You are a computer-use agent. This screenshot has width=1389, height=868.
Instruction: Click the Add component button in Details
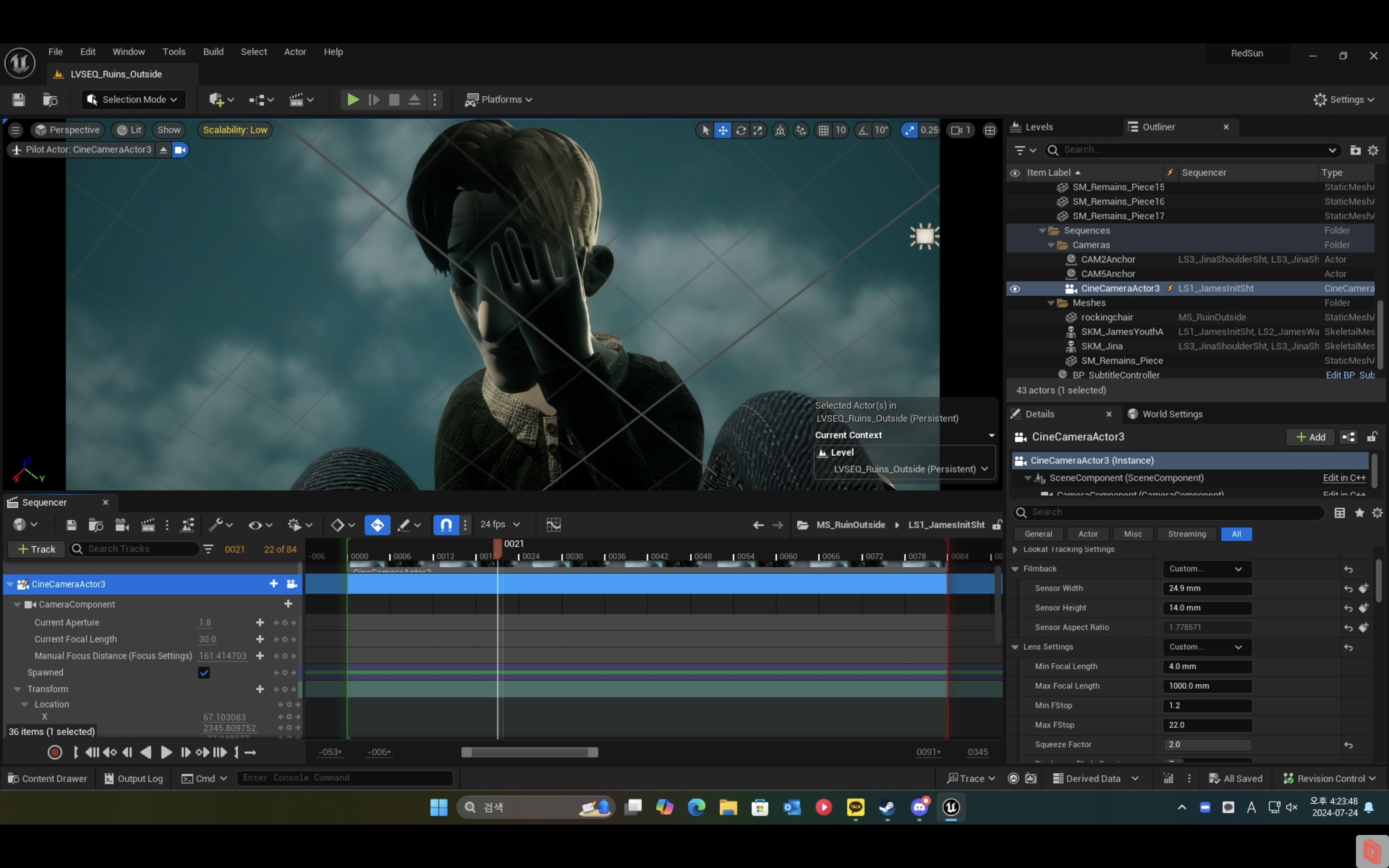1310,437
